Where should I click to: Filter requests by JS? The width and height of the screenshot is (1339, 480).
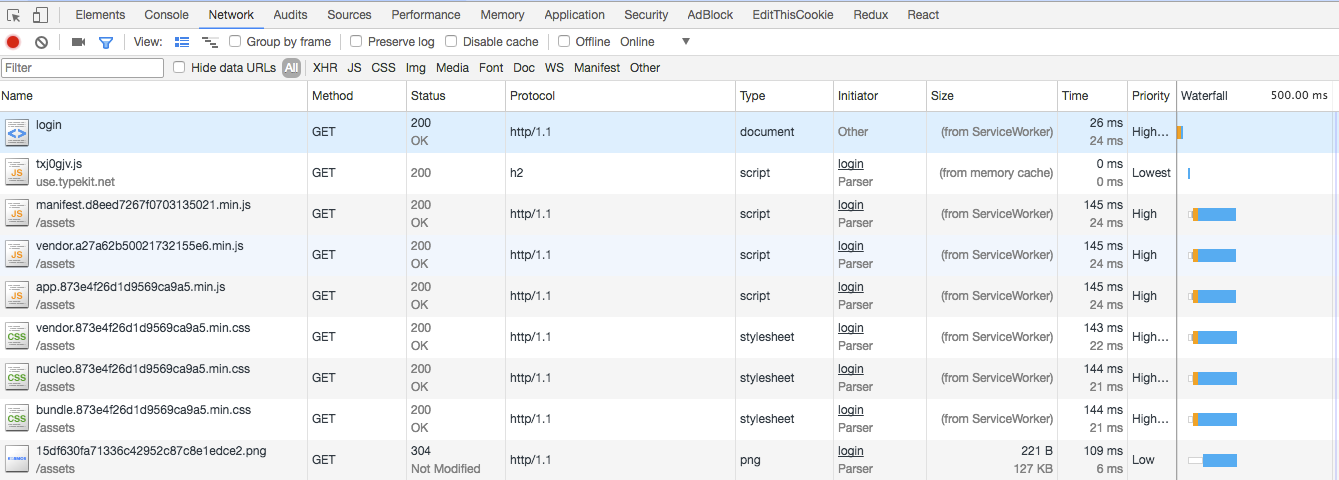coord(354,68)
